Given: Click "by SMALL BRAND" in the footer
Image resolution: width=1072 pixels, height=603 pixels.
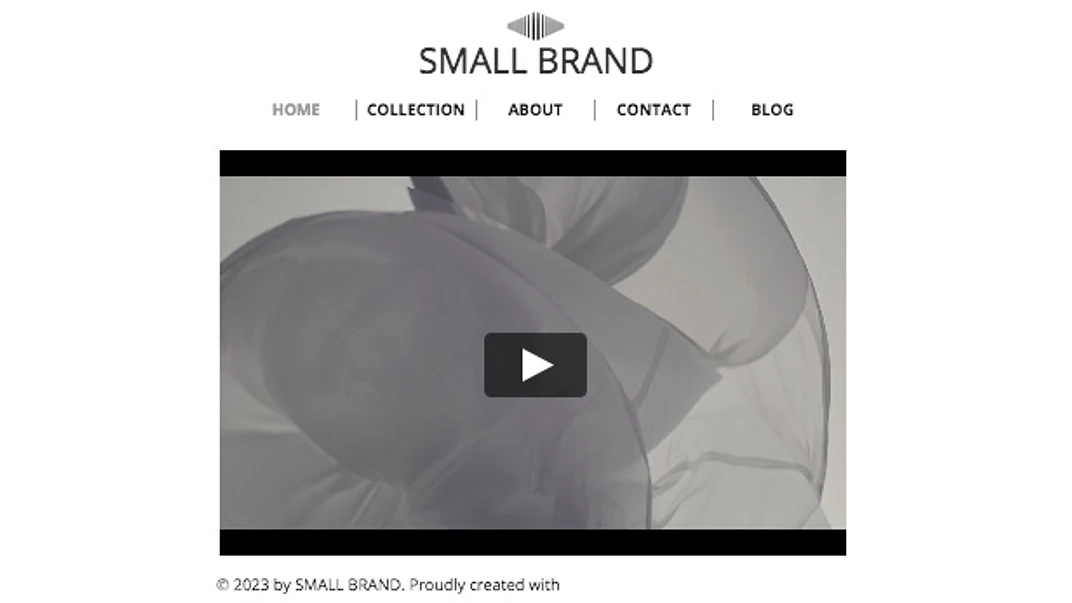Looking at the screenshot, I should point(338,585).
